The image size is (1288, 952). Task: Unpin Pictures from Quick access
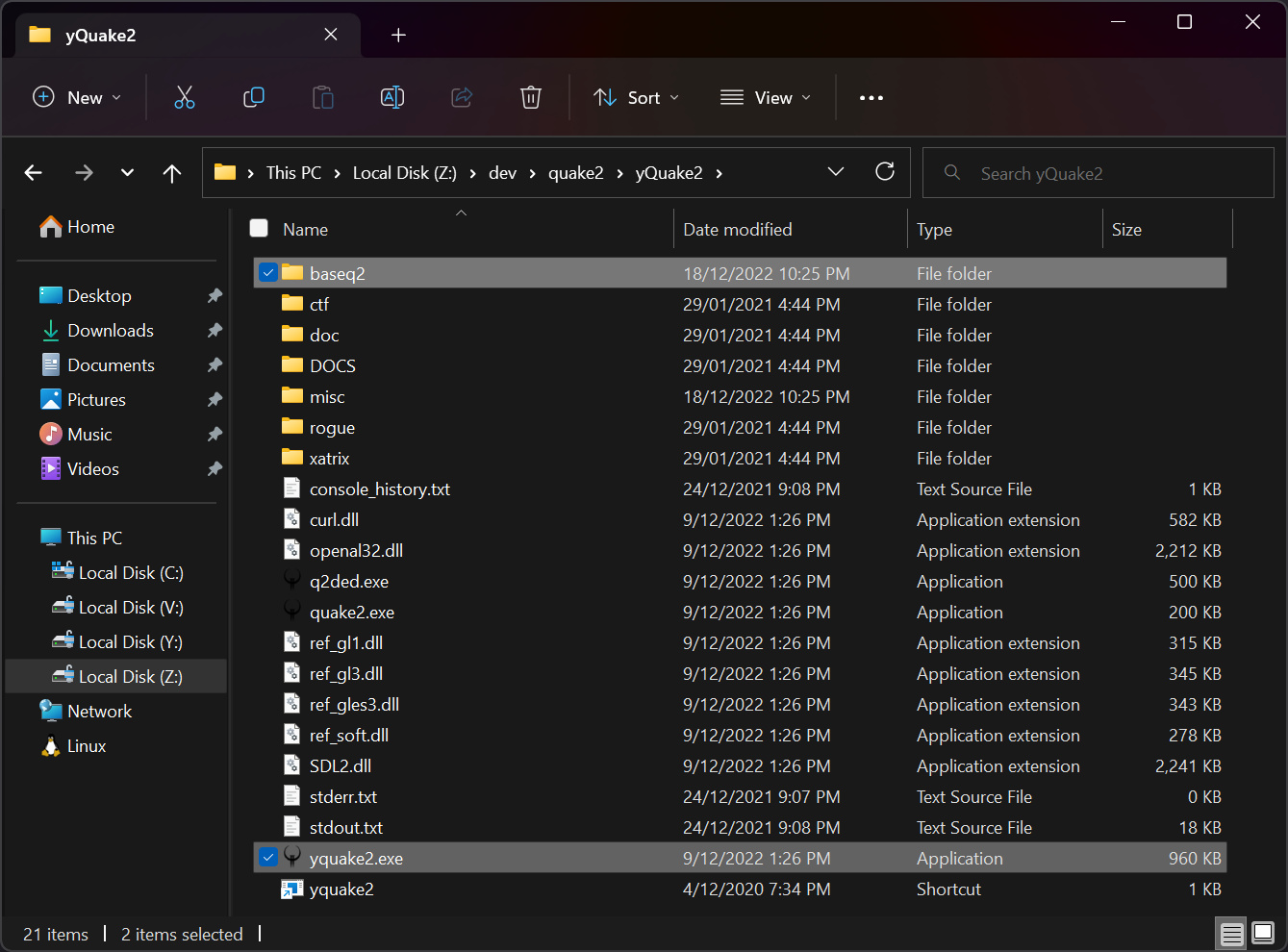pos(215,400)
